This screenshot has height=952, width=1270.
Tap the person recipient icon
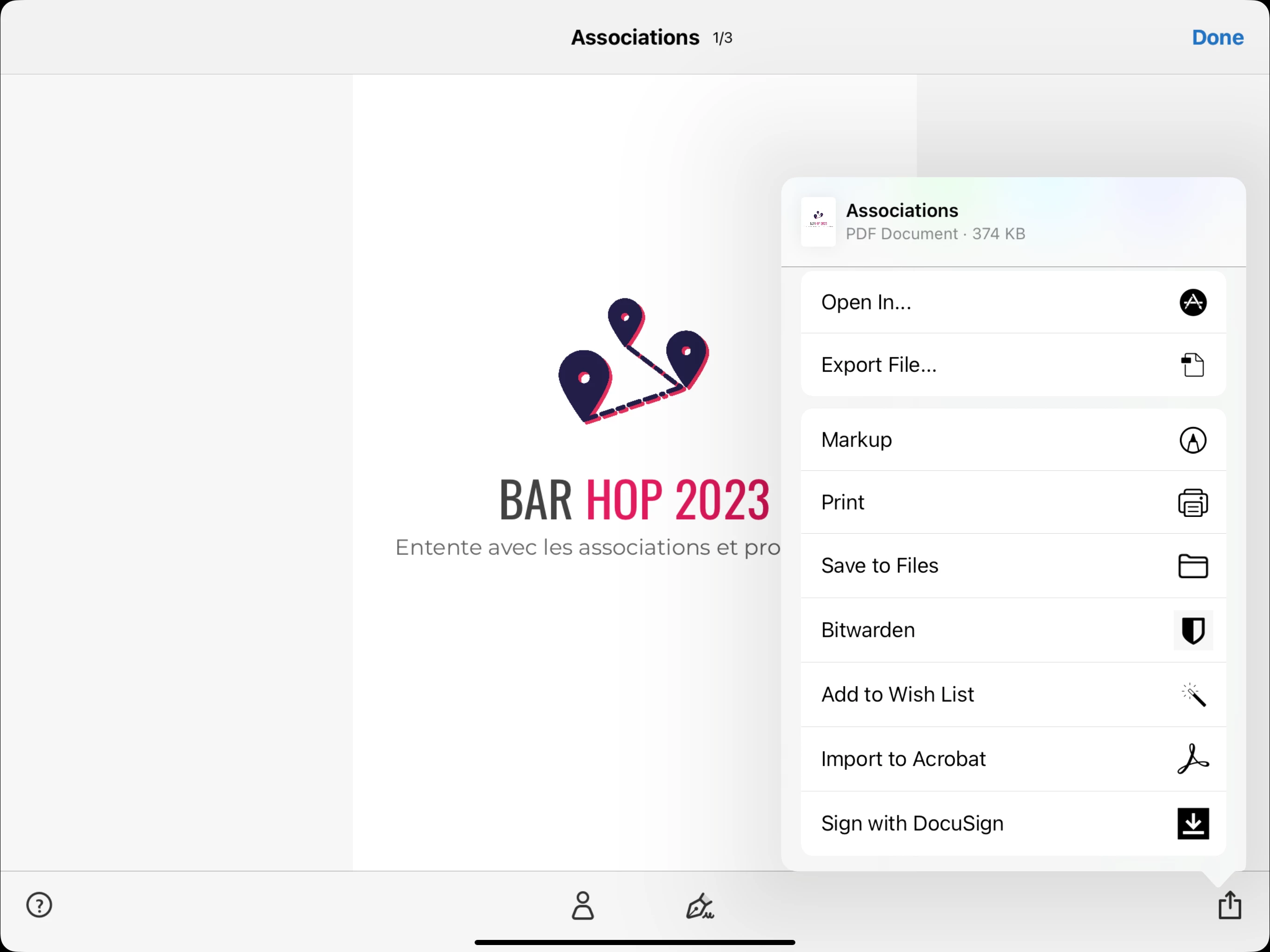click(583, 906)
